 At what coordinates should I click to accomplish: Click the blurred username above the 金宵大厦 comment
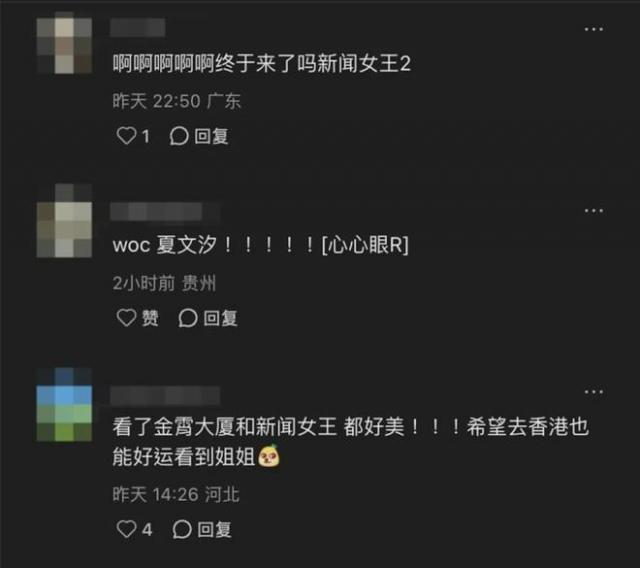(x=165, y=395)
